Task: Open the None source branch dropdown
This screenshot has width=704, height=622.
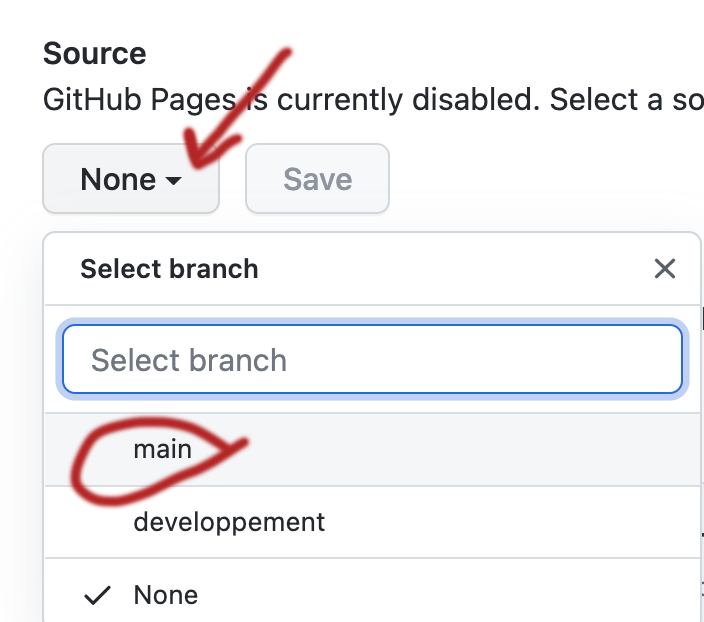Action: (x=131, y=180)
